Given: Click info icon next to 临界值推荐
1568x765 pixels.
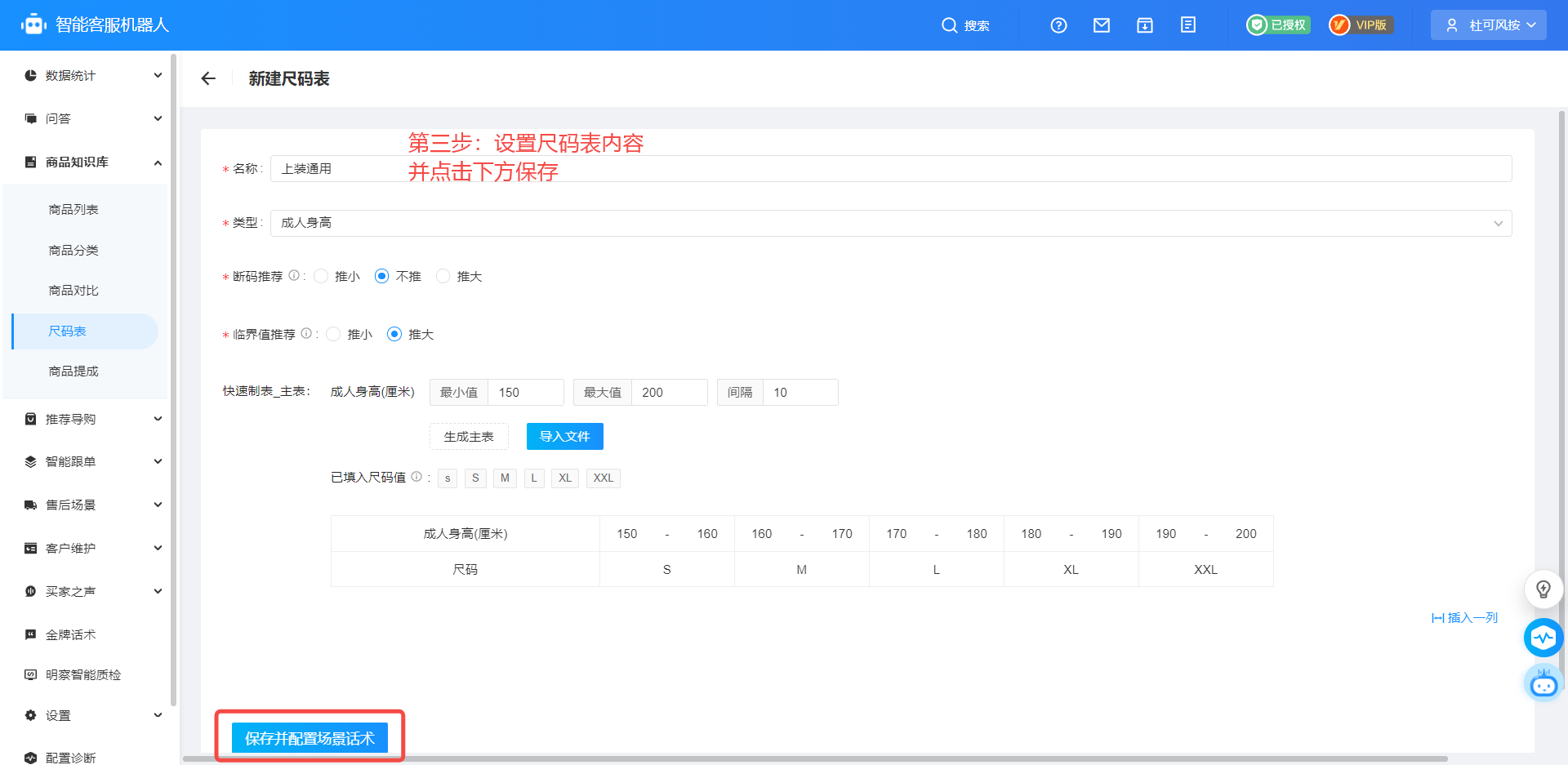Looking at the screenshot, I should pyautogui.click(x=306, y=333).
